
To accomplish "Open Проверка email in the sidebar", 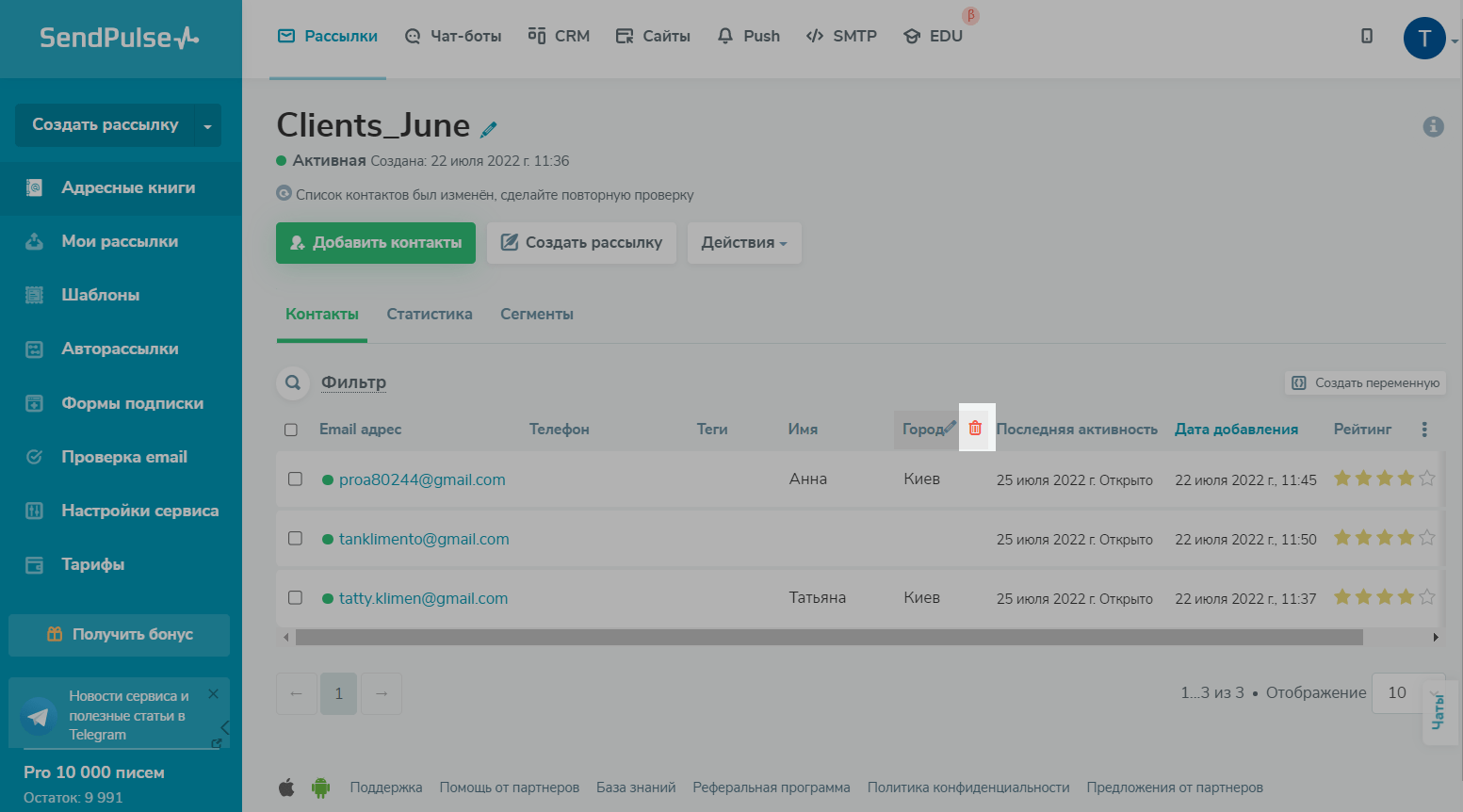I will point(121,458).
